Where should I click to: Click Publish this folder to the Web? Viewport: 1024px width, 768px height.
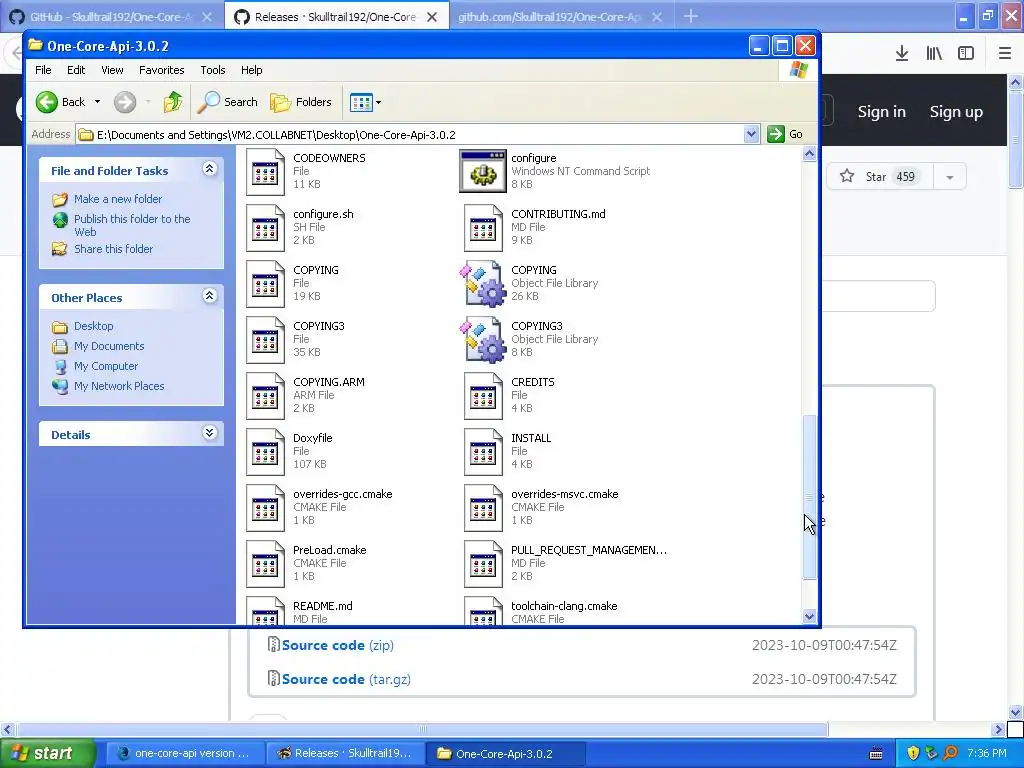coord(132,225)
